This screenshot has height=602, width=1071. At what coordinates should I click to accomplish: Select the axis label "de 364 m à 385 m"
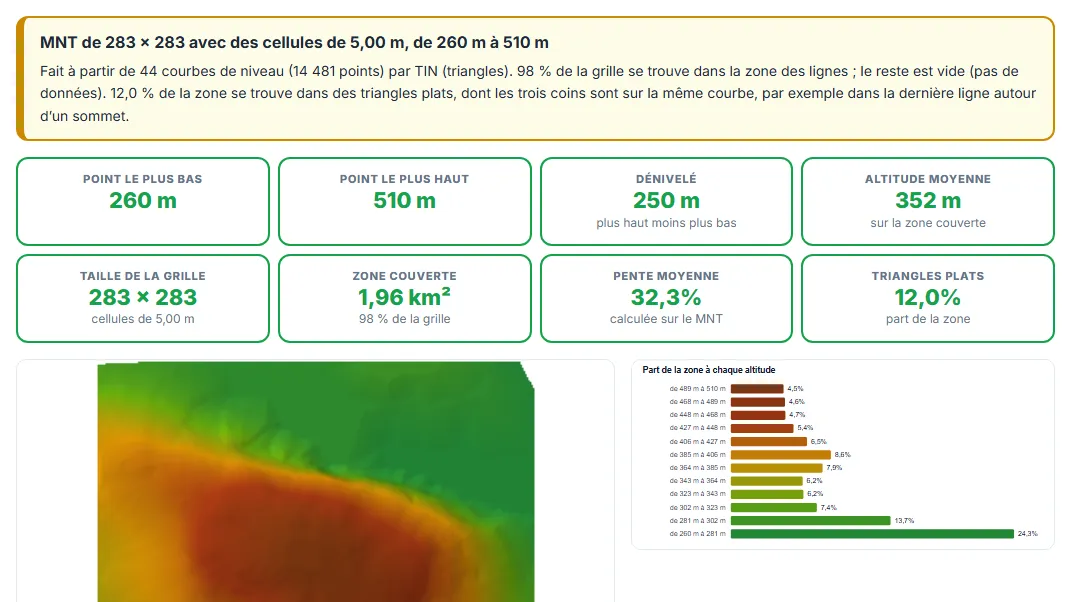[x=697, y=468]
